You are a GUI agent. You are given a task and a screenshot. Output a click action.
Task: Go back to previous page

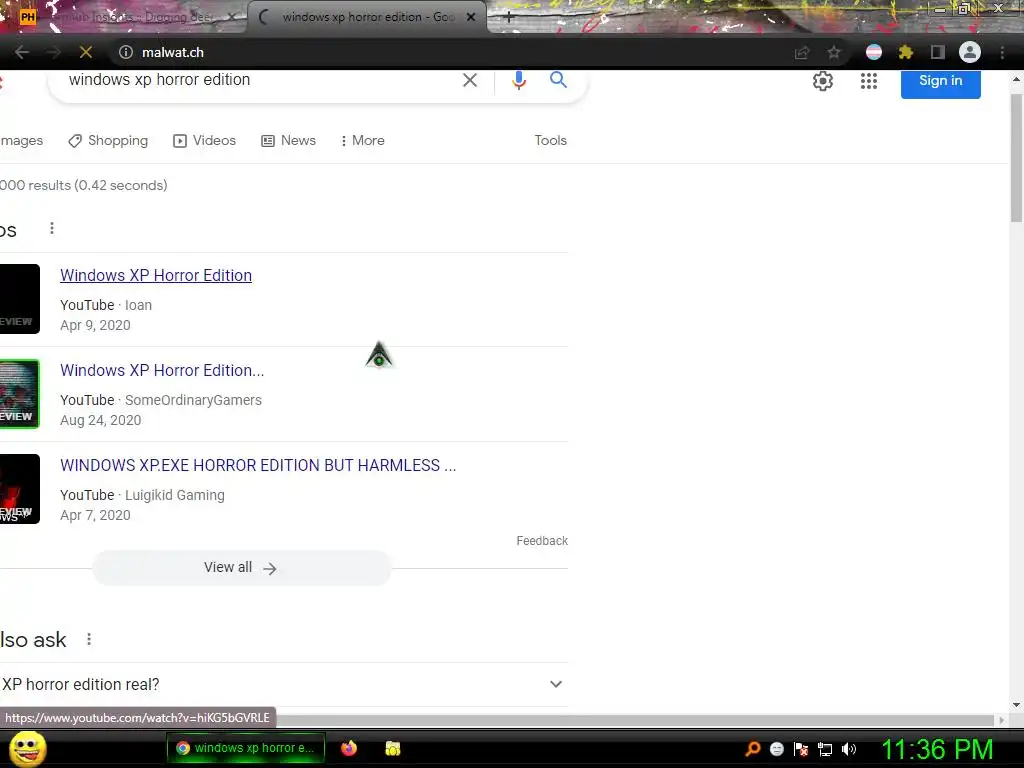pyautogui.click(x=22, y=52)
